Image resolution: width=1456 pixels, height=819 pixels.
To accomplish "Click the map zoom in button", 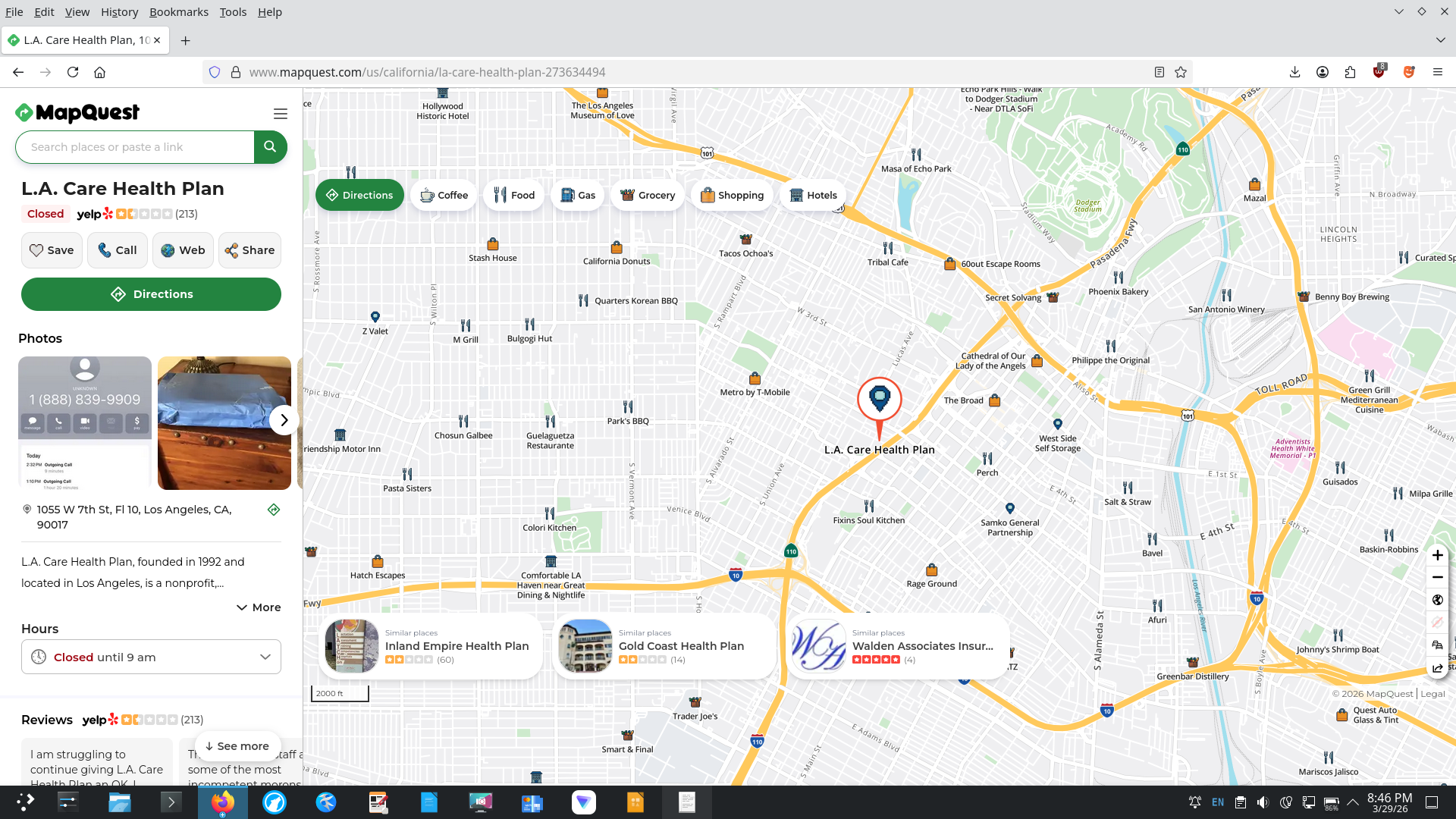I will tap(1437, 555).
